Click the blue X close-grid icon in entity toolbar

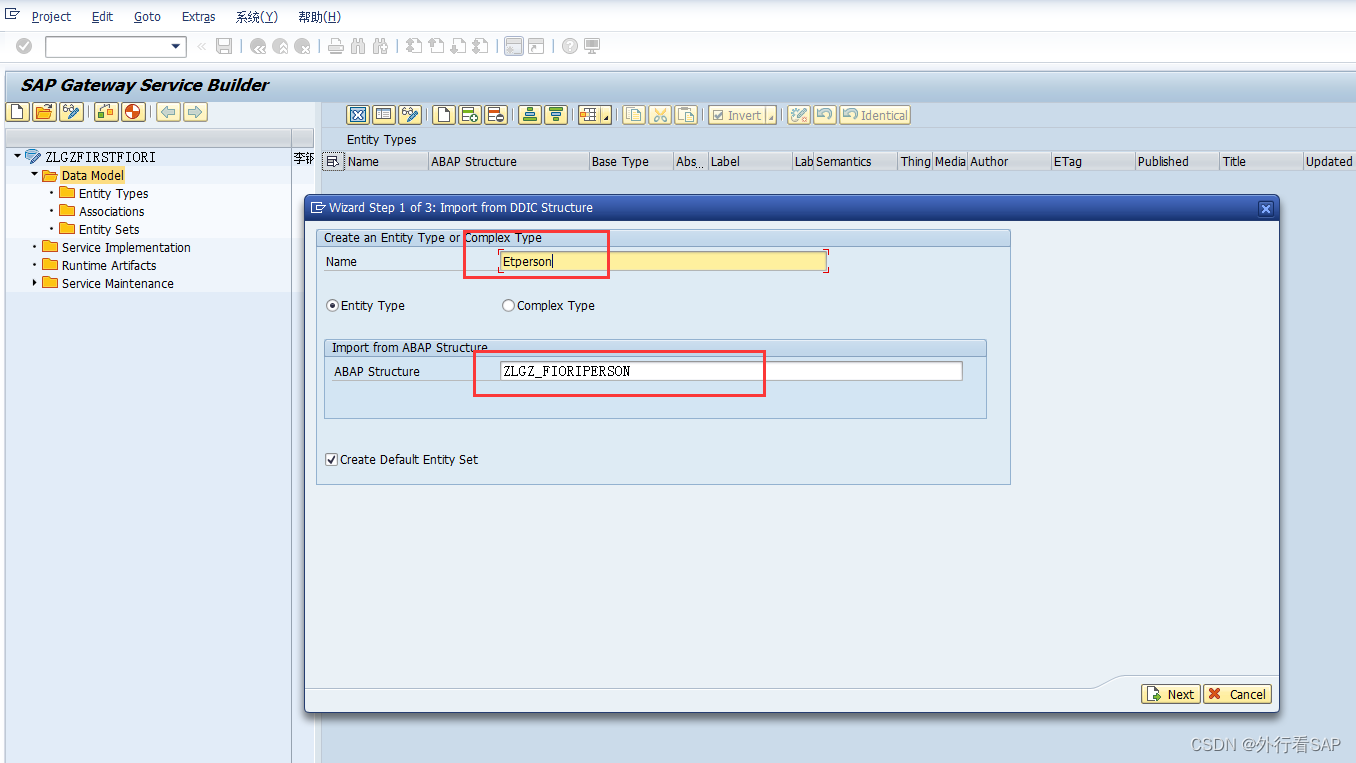point(358,115)
